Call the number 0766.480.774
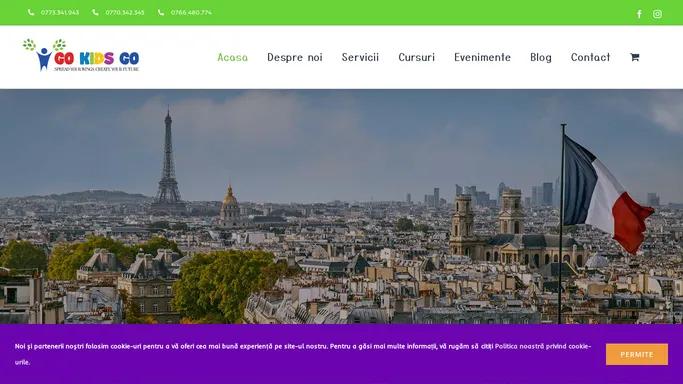 tap(191, 13)
